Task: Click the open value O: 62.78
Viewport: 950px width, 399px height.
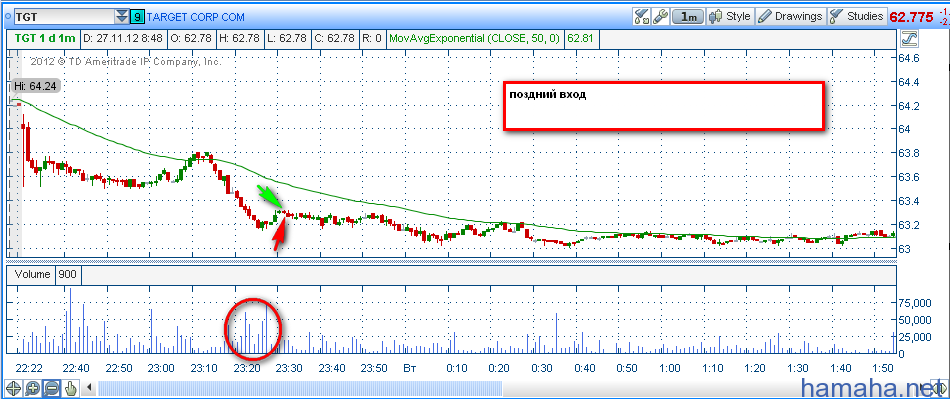Action: point(191,39)
